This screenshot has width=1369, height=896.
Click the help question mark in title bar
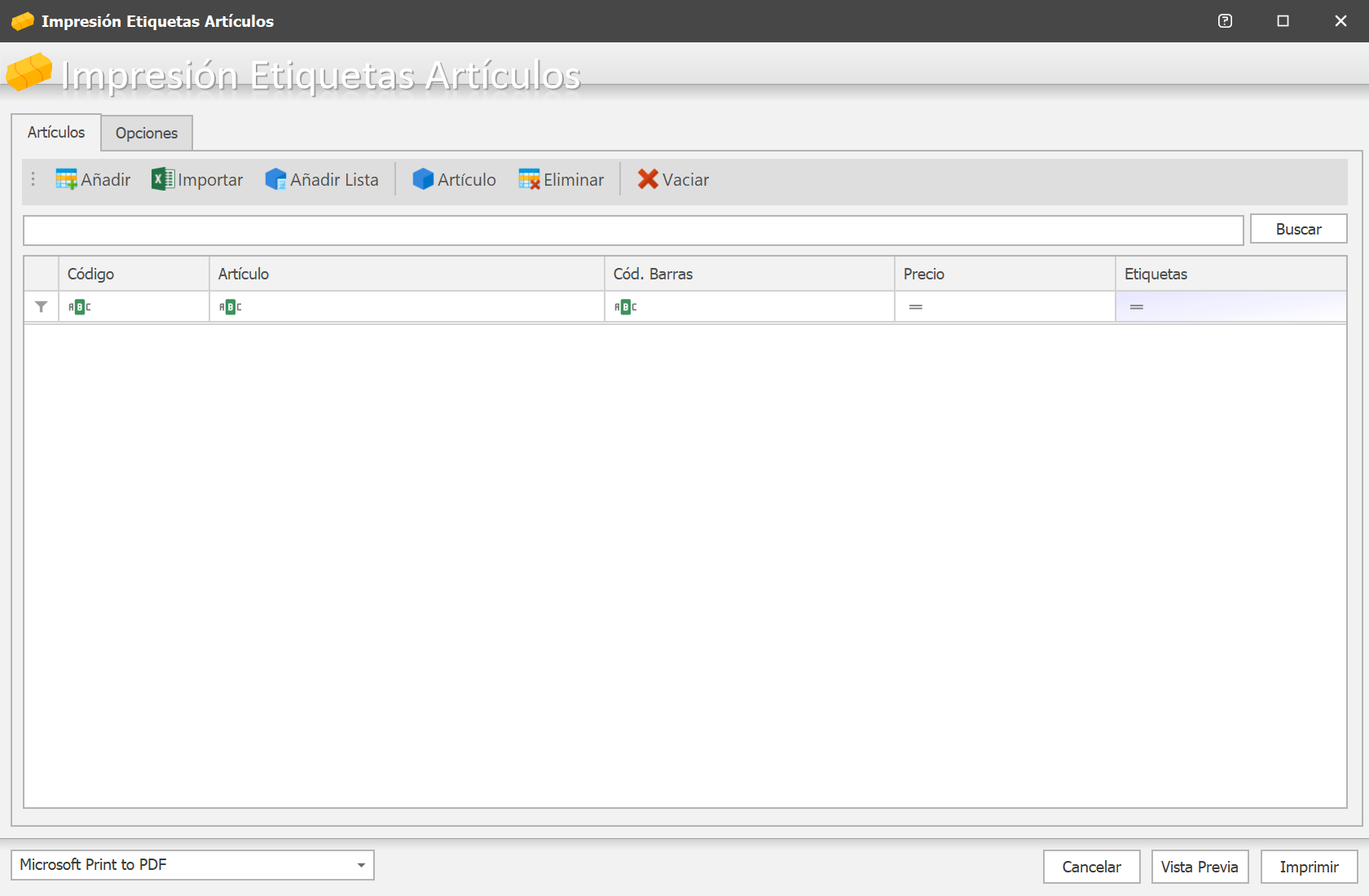(1225, 21)
